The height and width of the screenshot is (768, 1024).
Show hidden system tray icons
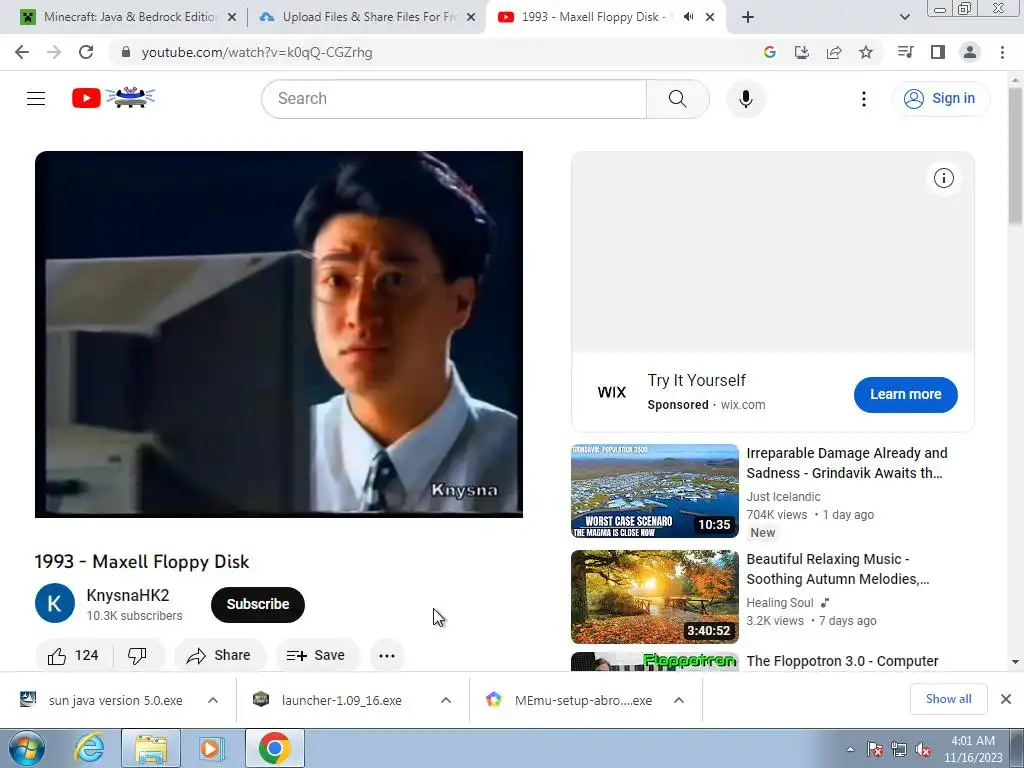tap(850, 749)
